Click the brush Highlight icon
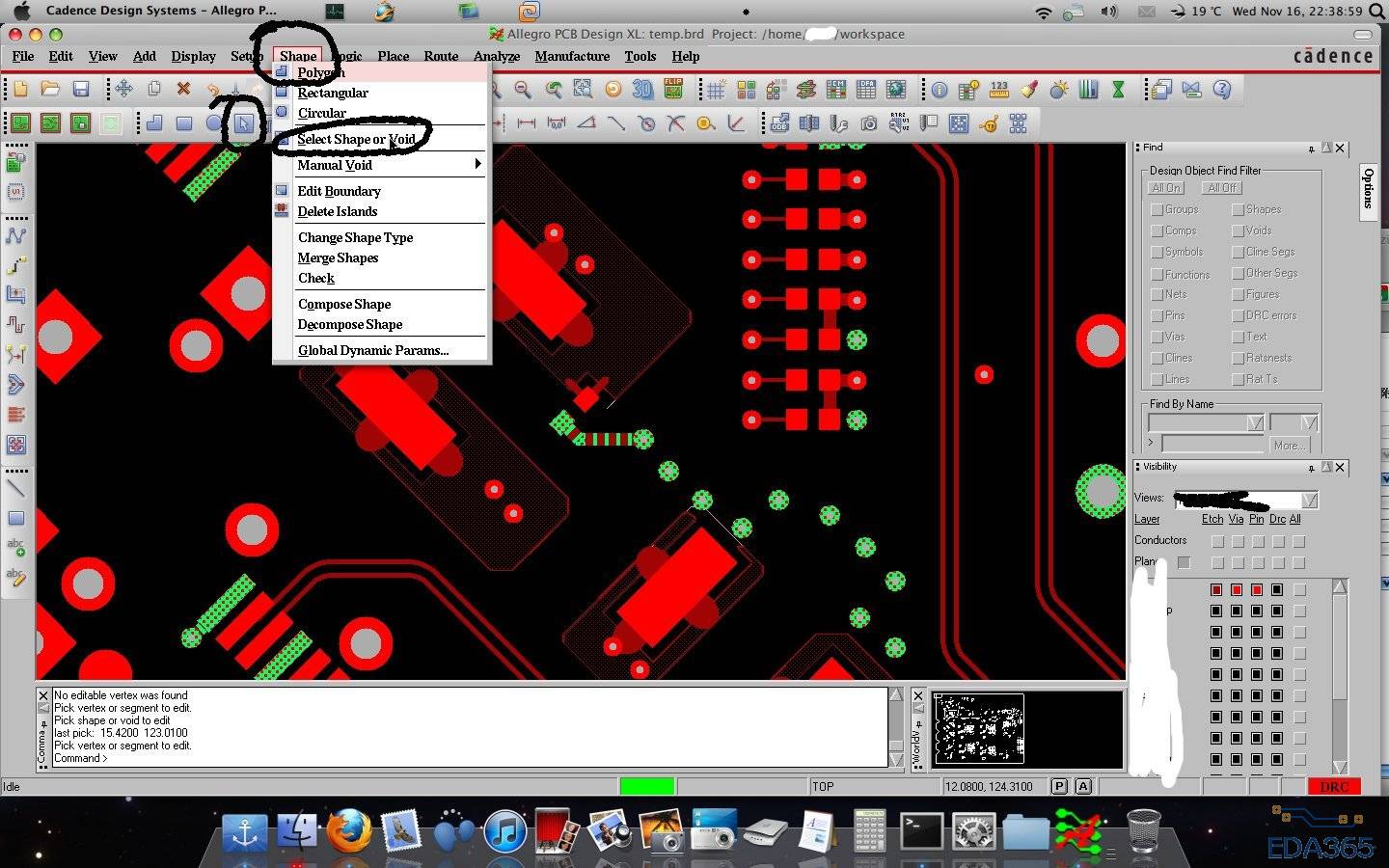1389x868 pixels. 1029,90
